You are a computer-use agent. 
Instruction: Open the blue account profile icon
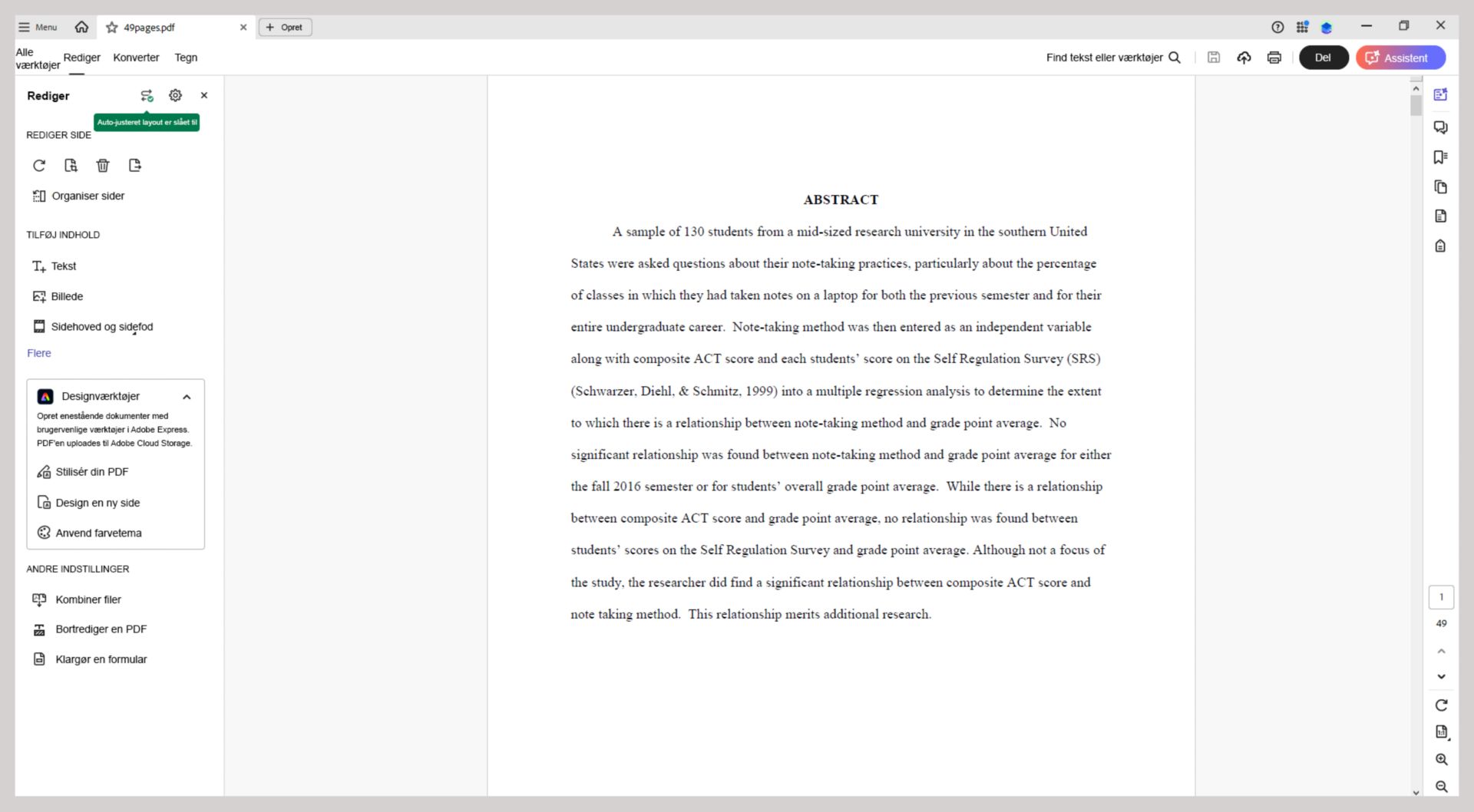(1326, 28)
